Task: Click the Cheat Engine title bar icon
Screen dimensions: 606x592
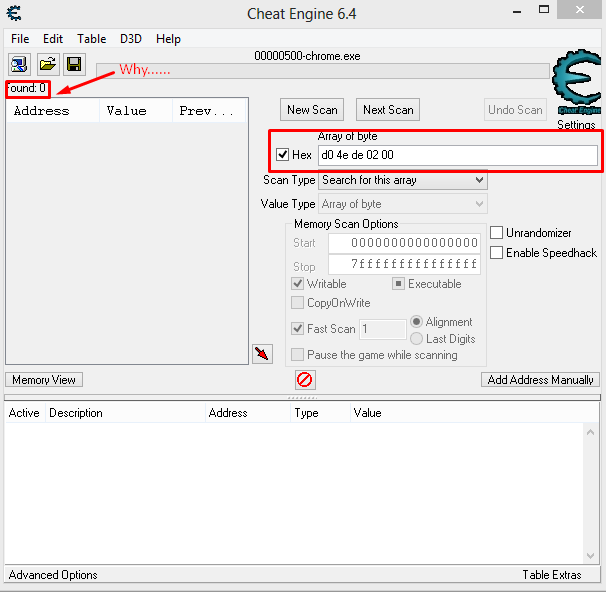Action: point(14,14)
